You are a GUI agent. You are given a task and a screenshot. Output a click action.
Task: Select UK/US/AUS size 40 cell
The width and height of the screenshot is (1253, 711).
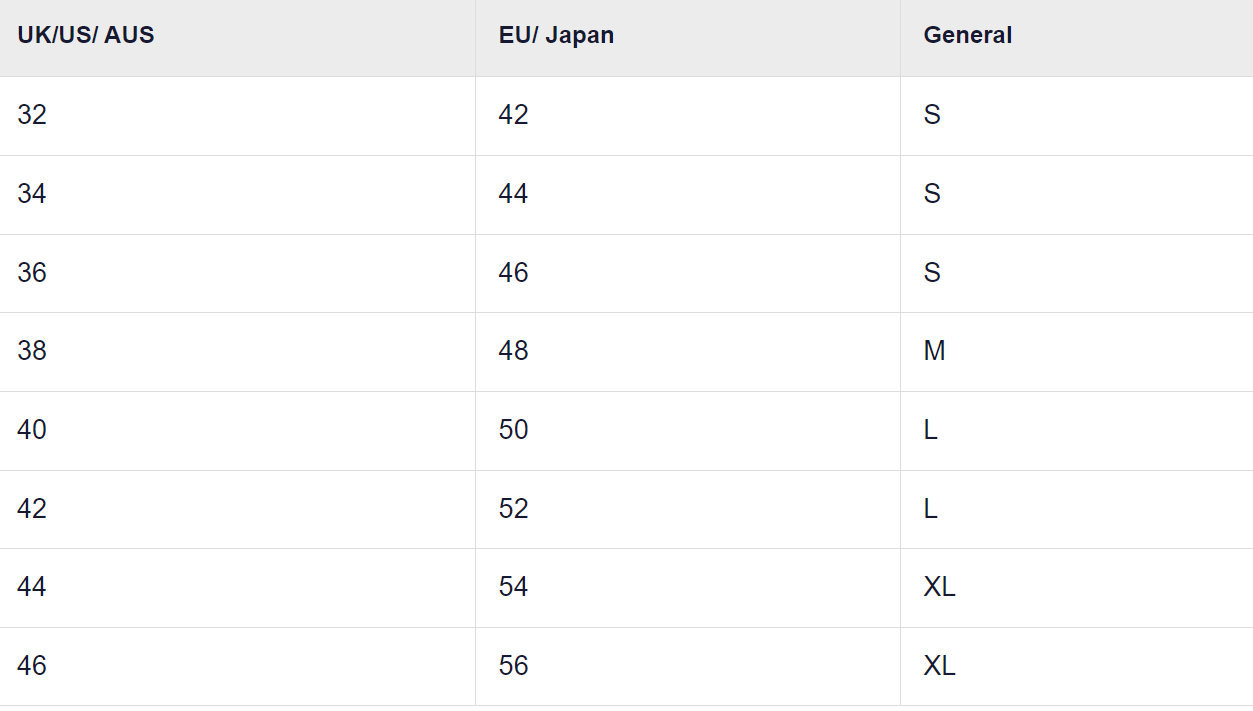coord(32,430)
